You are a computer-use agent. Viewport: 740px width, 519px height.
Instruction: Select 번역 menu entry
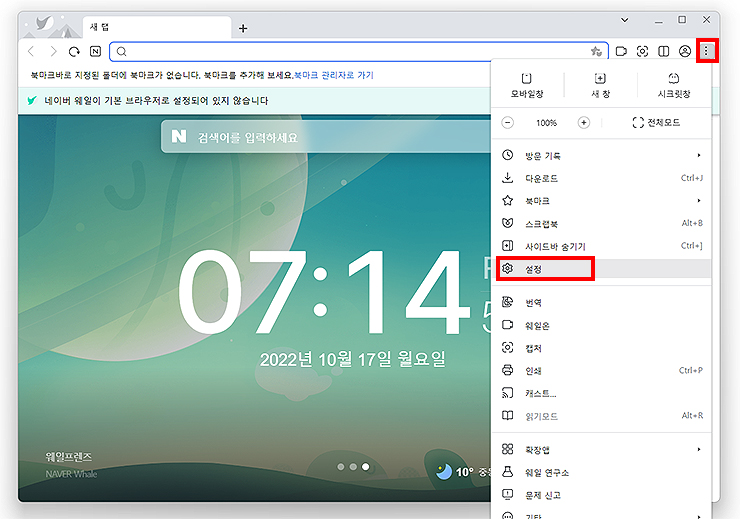click(601, 302)
